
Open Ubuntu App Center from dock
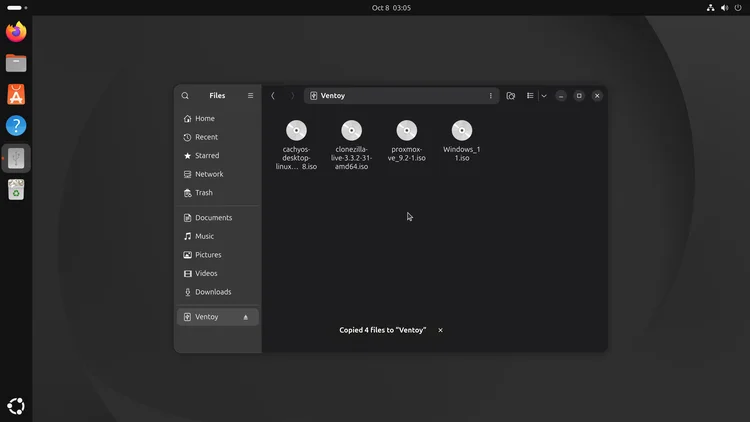tap(16, 95)
